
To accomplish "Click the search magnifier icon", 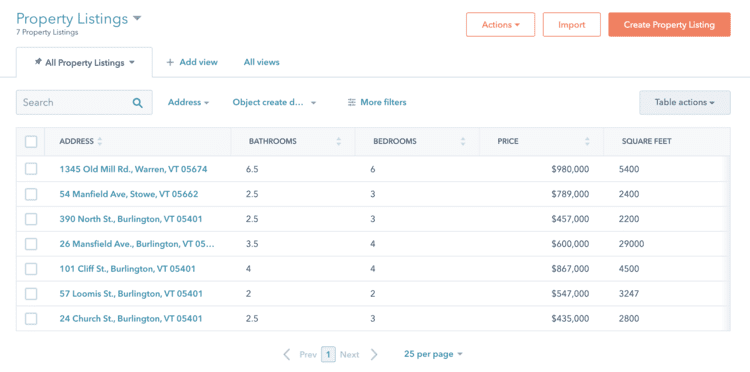I will [137, 102].
